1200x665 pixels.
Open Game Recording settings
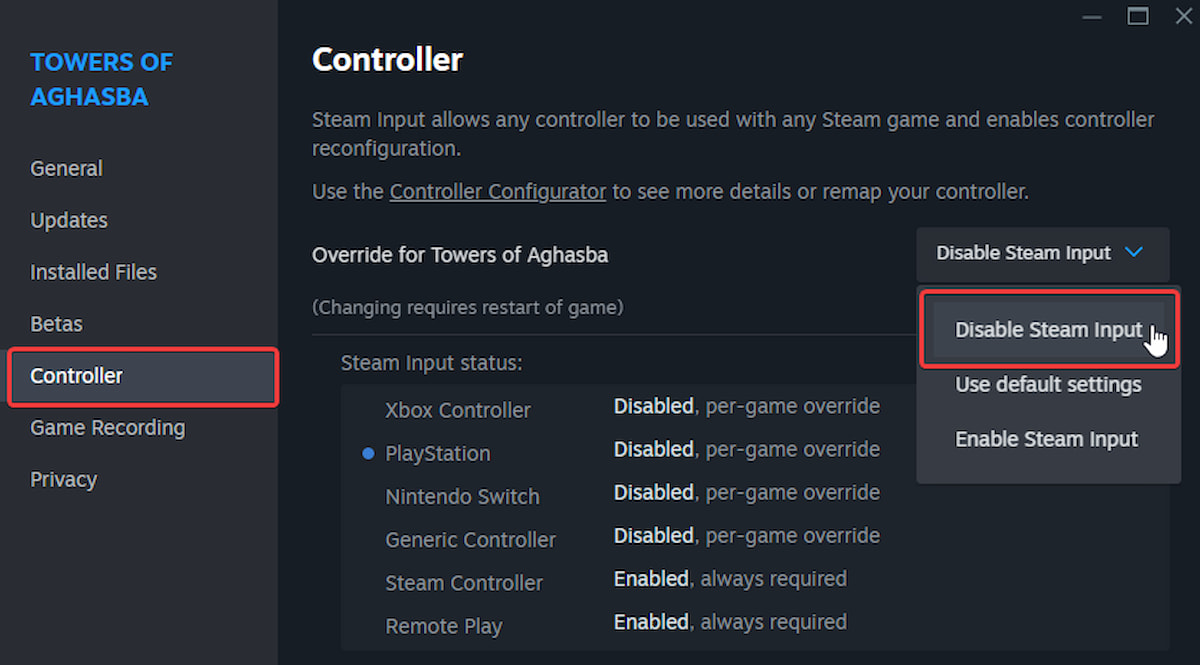click(x=107, y=428)
